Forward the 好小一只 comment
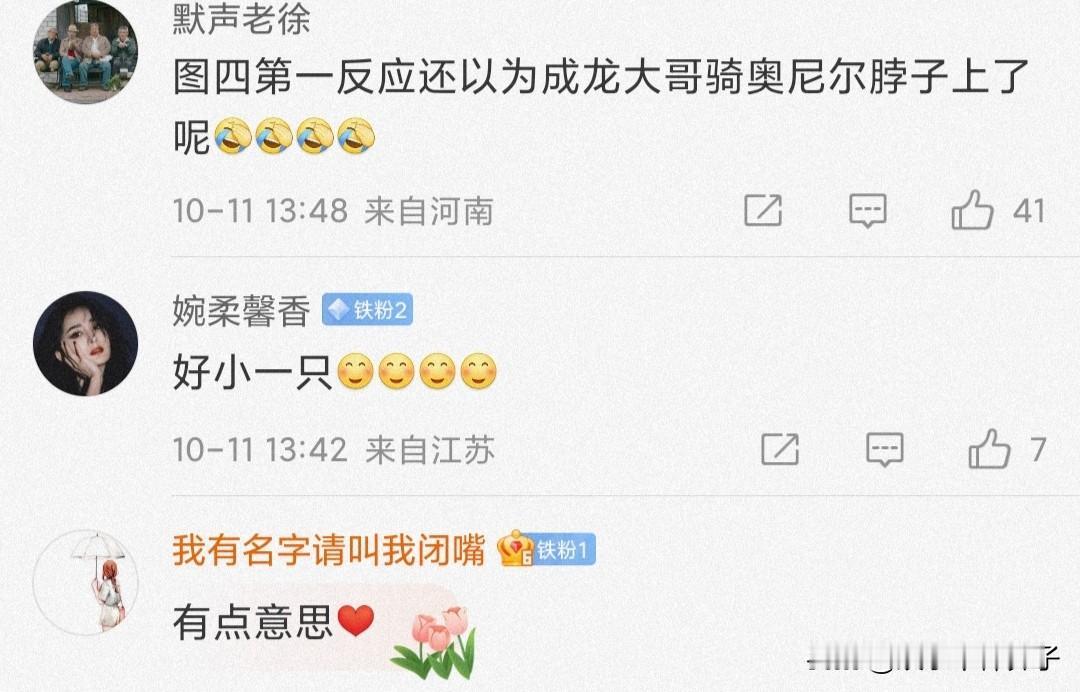The image size is (1080, 692). (x=780, y=450)
